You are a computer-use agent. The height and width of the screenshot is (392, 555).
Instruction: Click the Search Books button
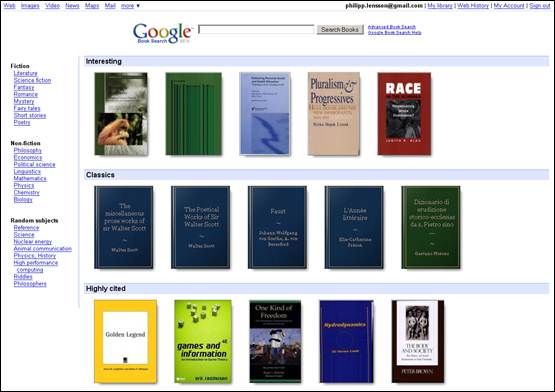point(340,30)
